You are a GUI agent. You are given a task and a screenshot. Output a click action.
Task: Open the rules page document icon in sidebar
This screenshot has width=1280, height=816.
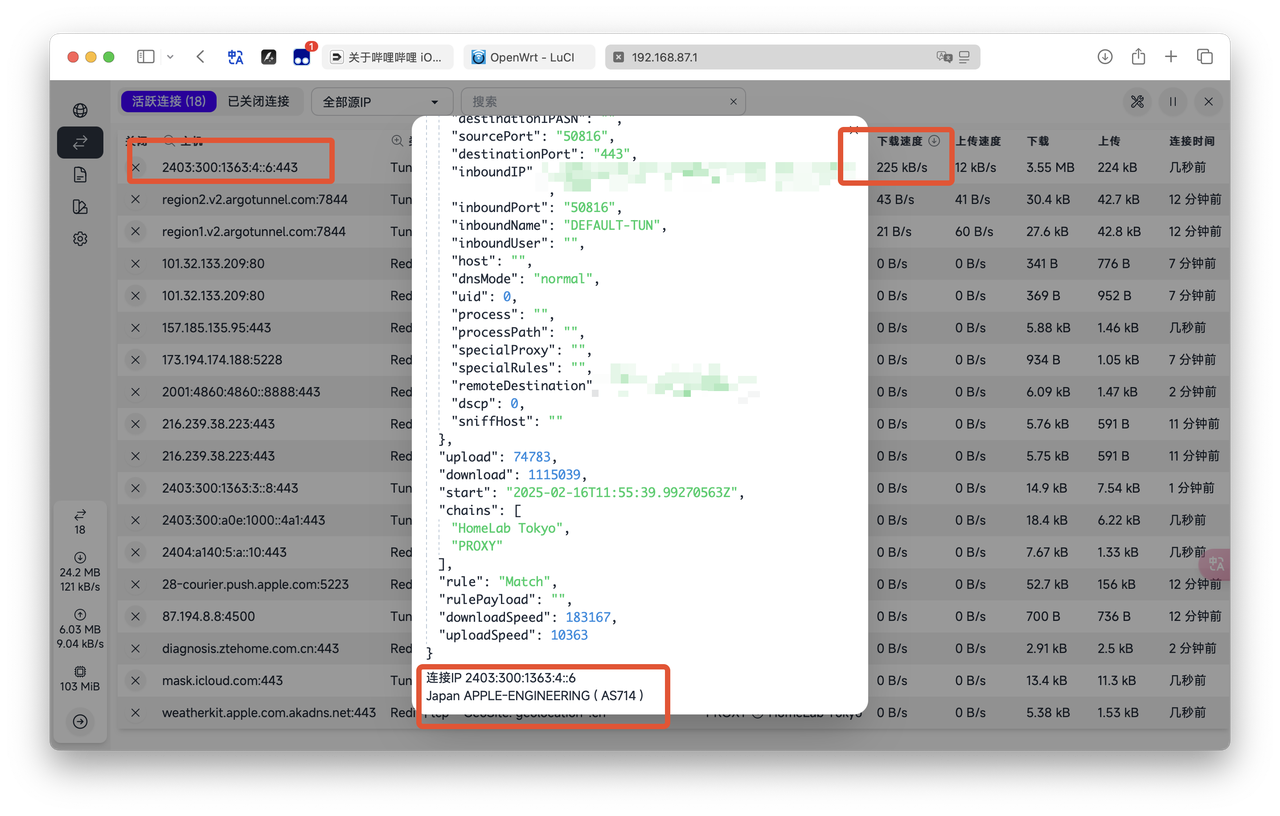(80, 175)
